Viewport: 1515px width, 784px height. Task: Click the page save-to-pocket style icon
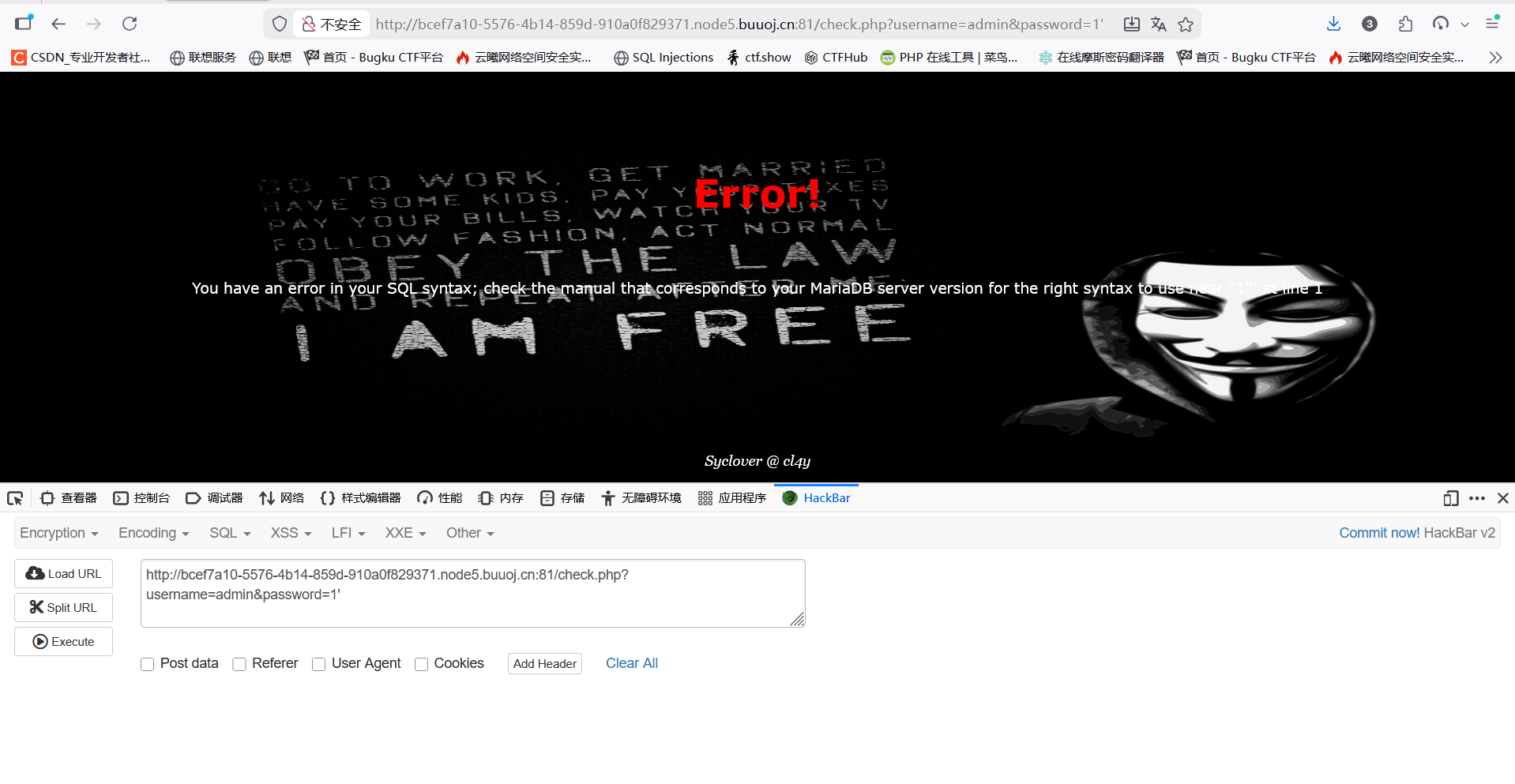tap(1132, 24)
